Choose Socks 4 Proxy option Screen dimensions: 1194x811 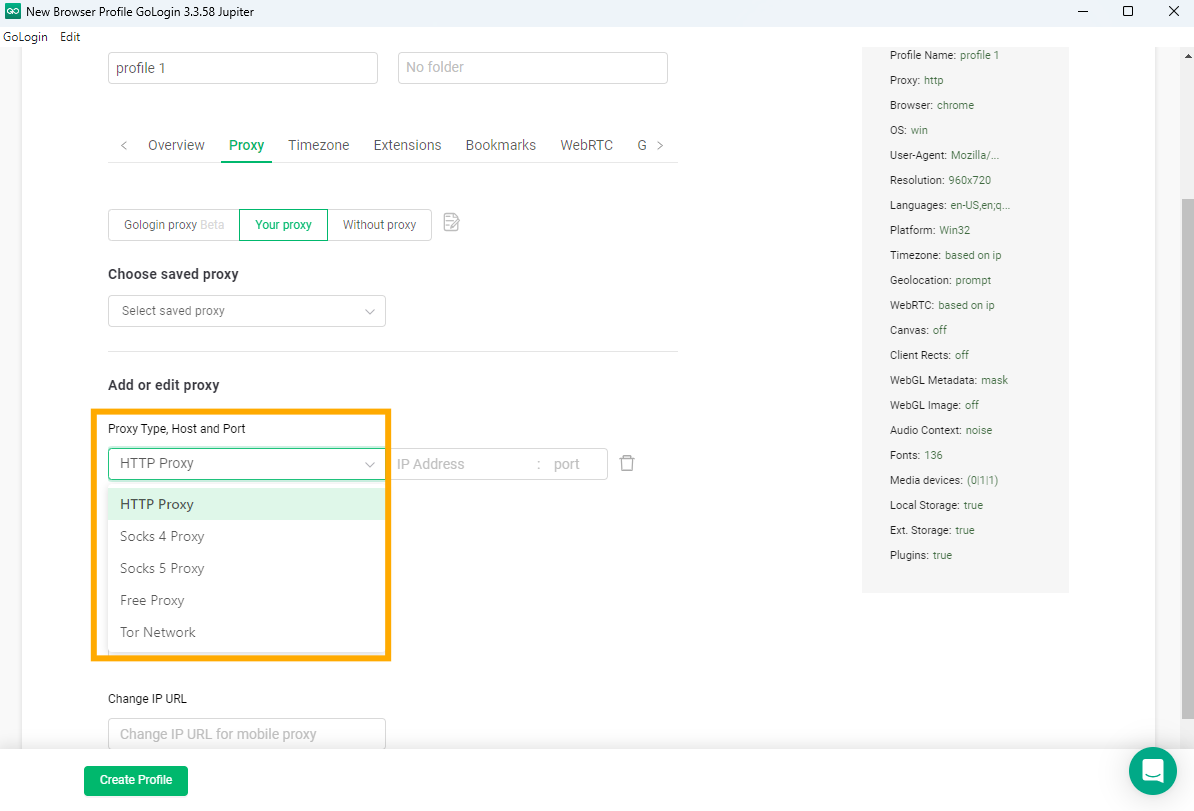247,536
